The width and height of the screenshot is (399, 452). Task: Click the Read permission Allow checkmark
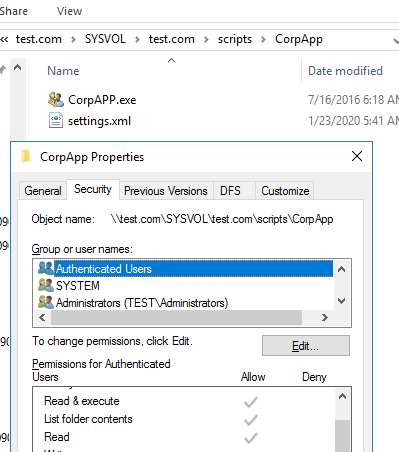pos(251,438)
